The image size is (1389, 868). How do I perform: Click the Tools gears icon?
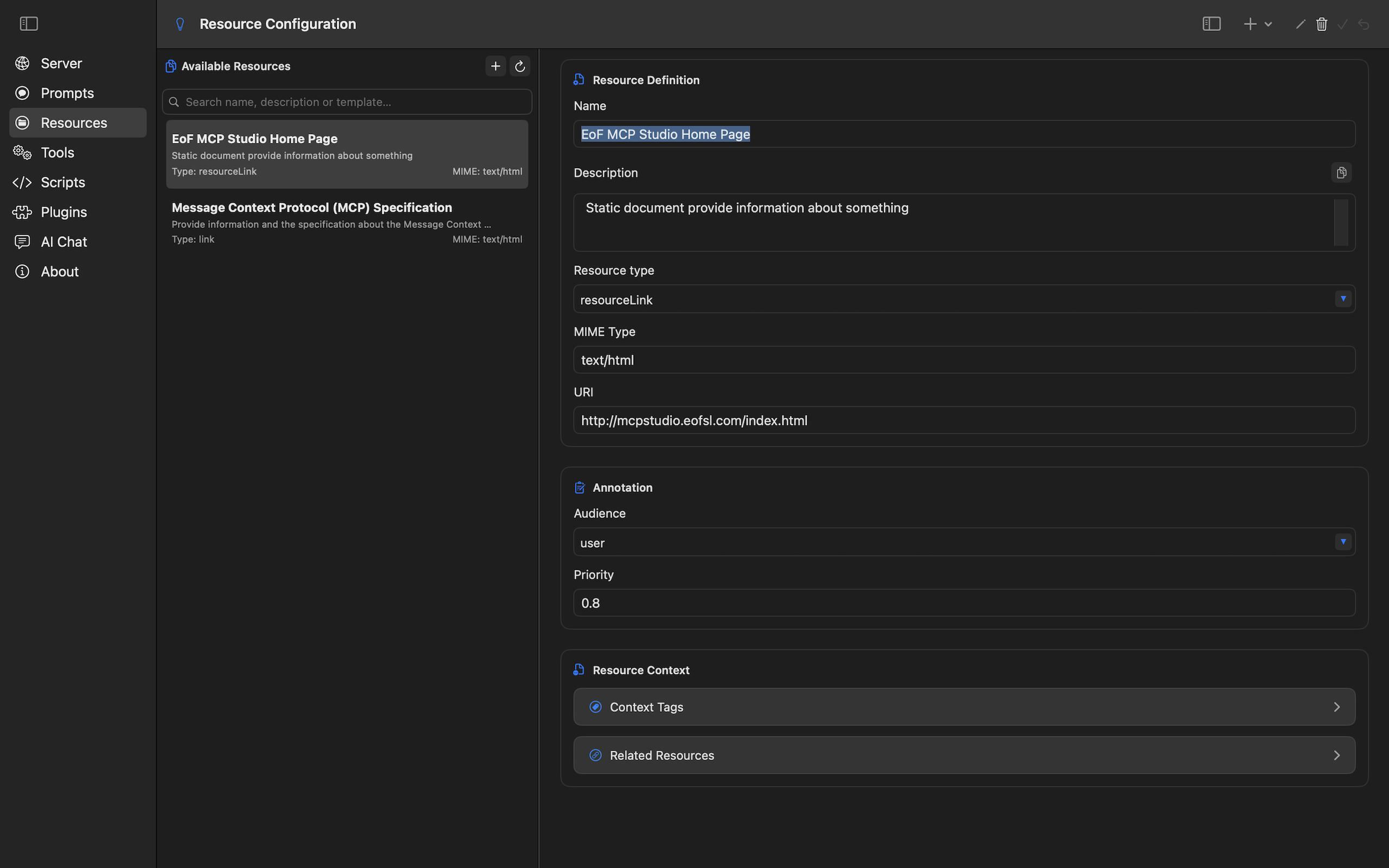pos(22,152)
